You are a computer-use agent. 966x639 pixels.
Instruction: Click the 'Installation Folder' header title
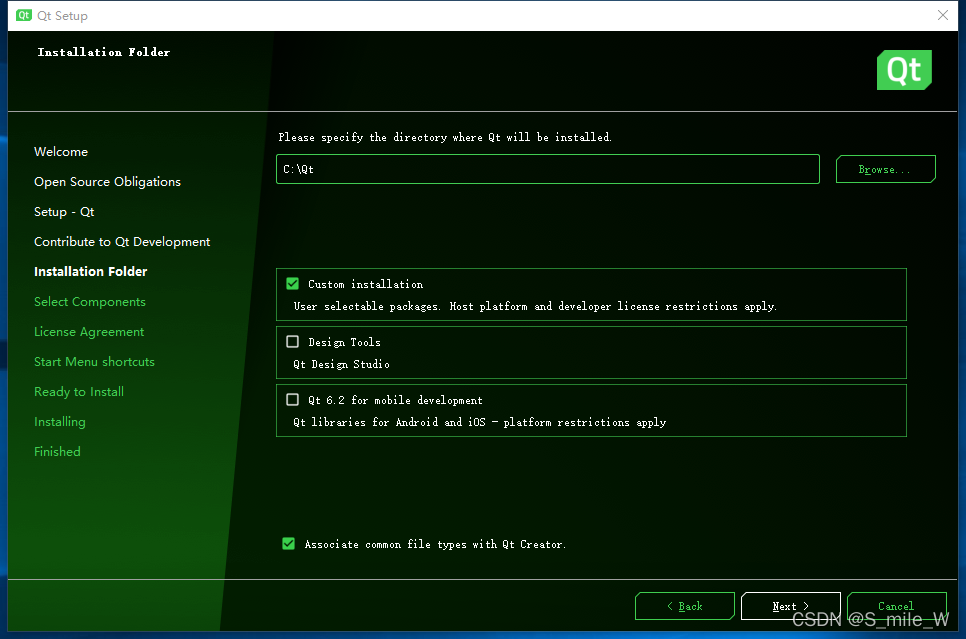pyautogui.click(x=104, y=52)
